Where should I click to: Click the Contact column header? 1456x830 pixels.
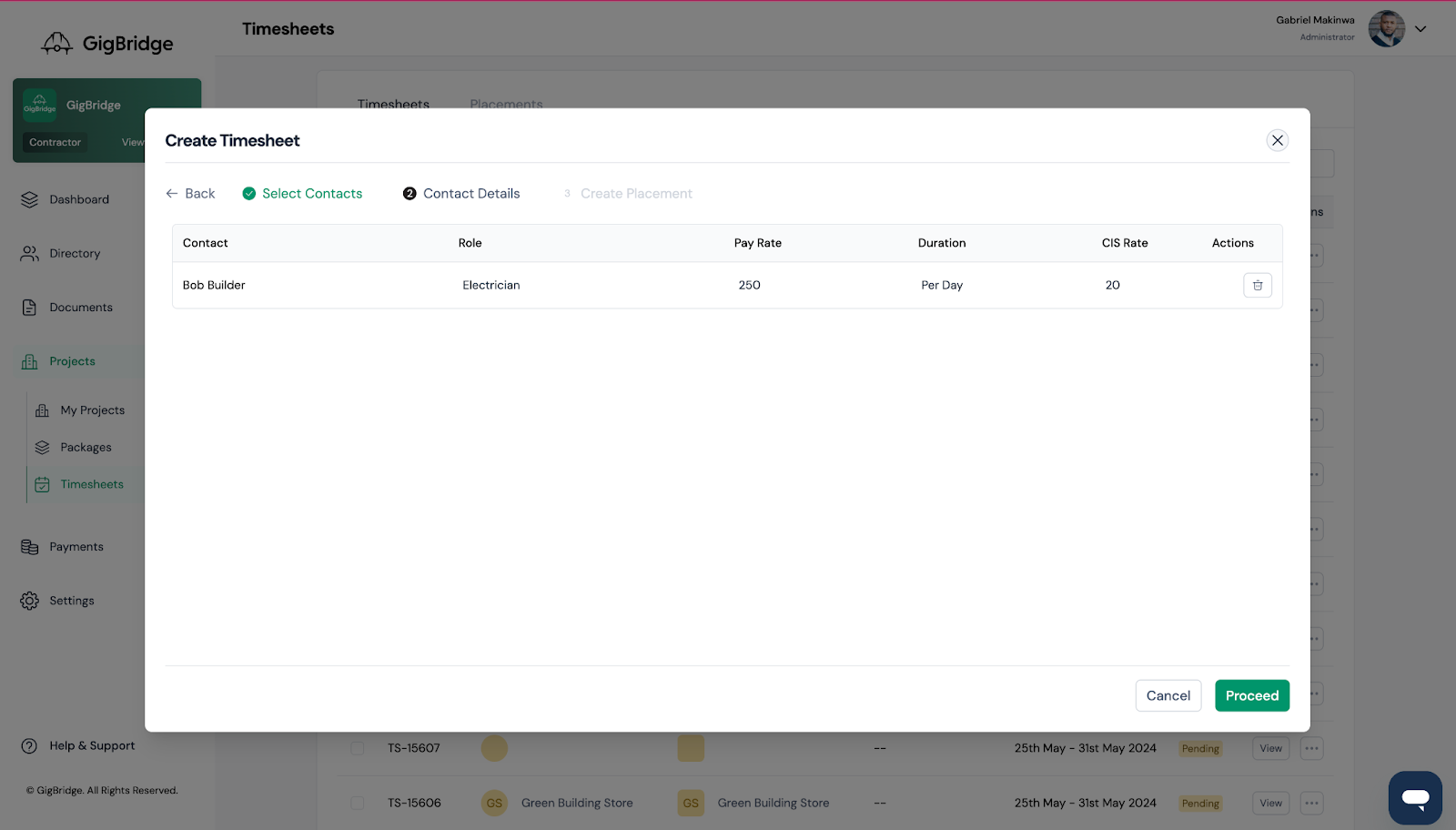206,243
